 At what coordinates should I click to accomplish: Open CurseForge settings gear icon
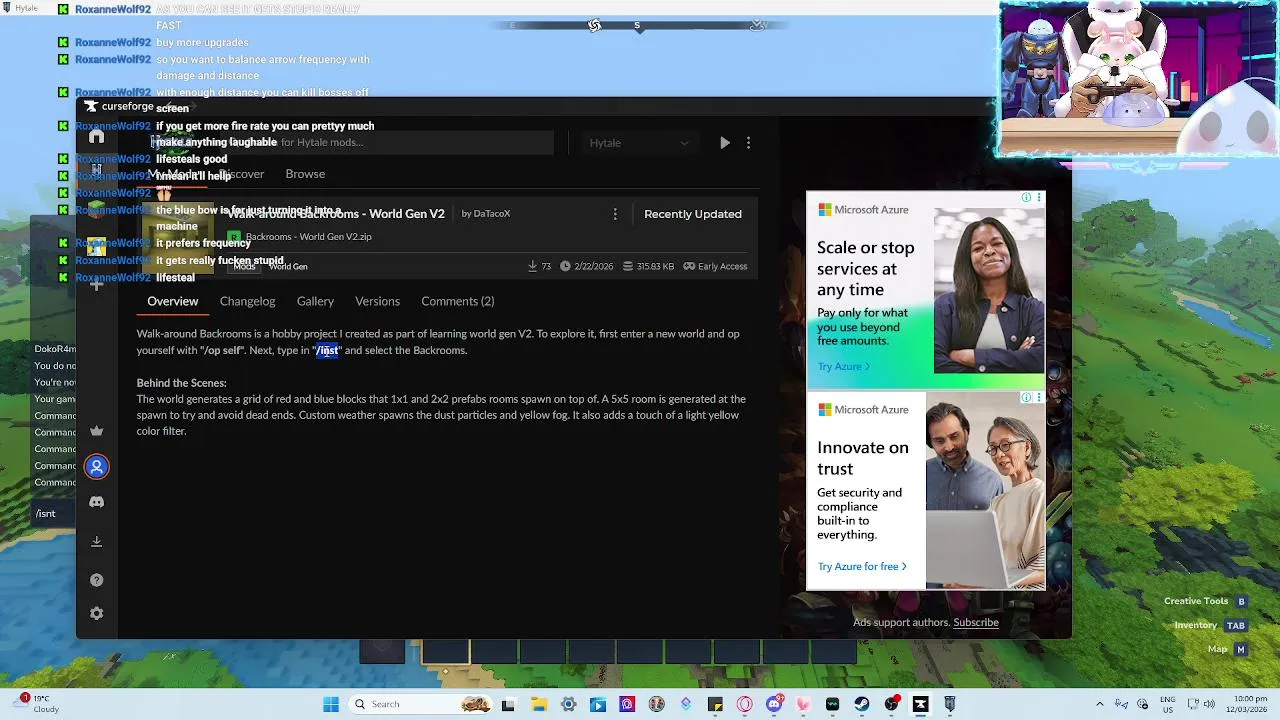tap(97, 613)
